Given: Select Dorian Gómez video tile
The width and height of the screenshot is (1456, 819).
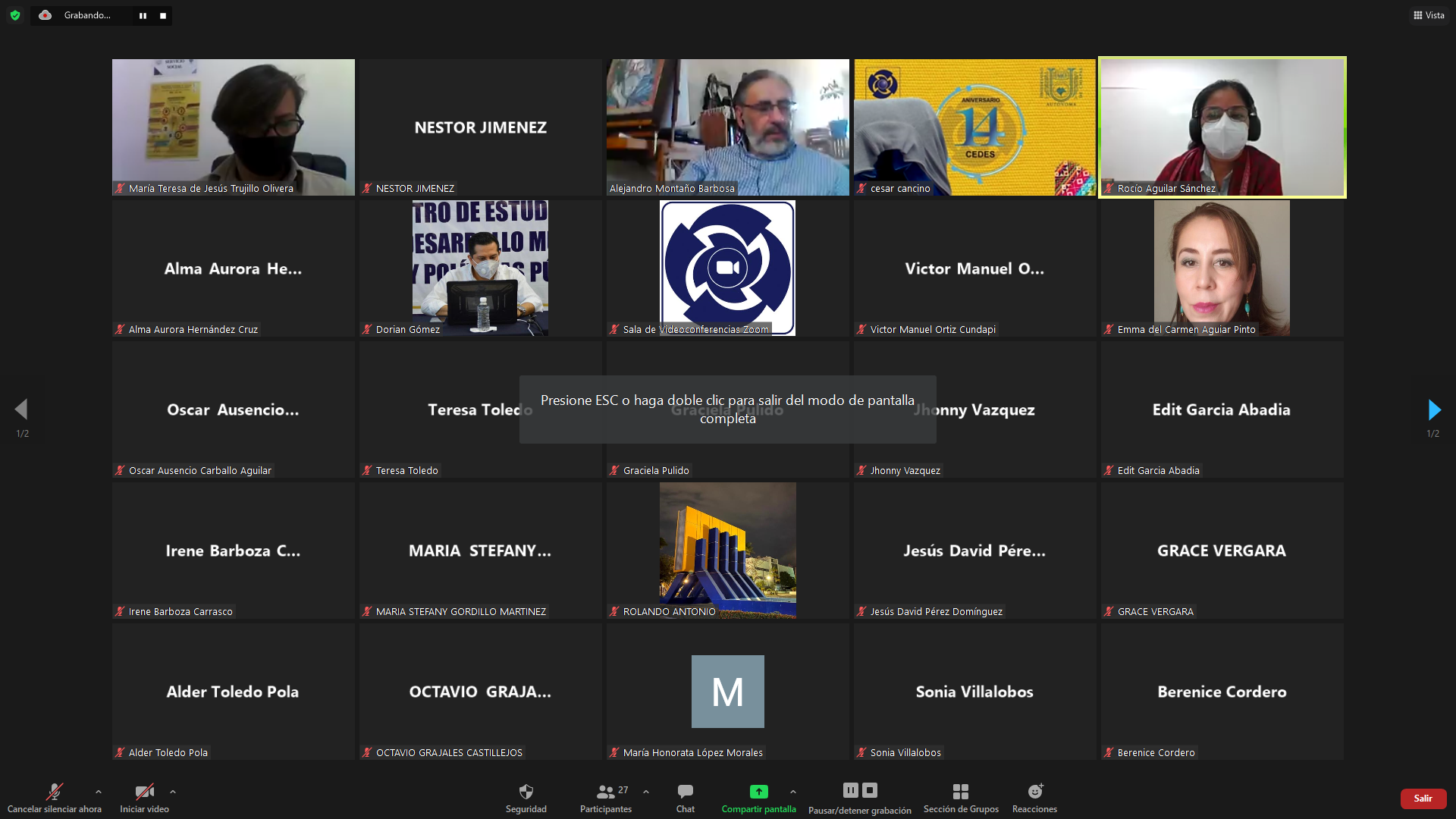Looking at the screenshot, I should pos(481,268).
